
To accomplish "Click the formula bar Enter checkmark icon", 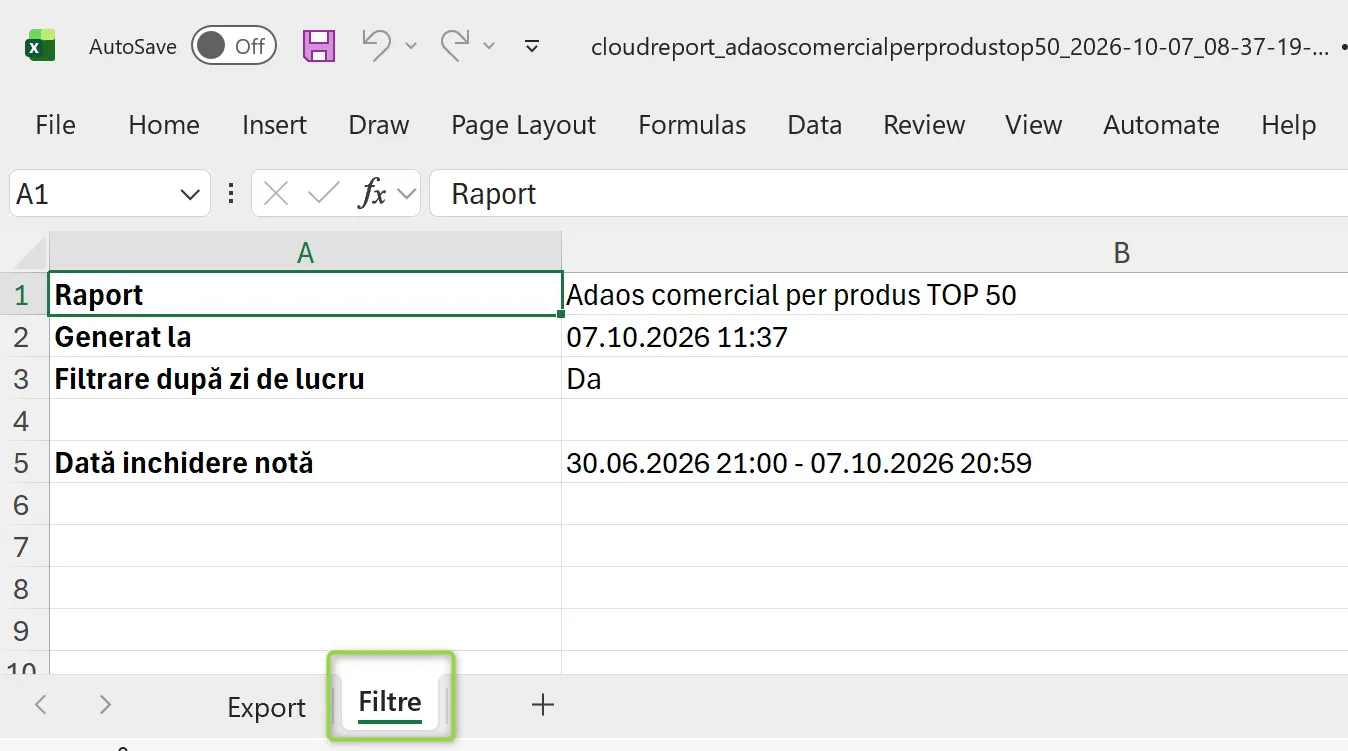I will coord(323,194).
